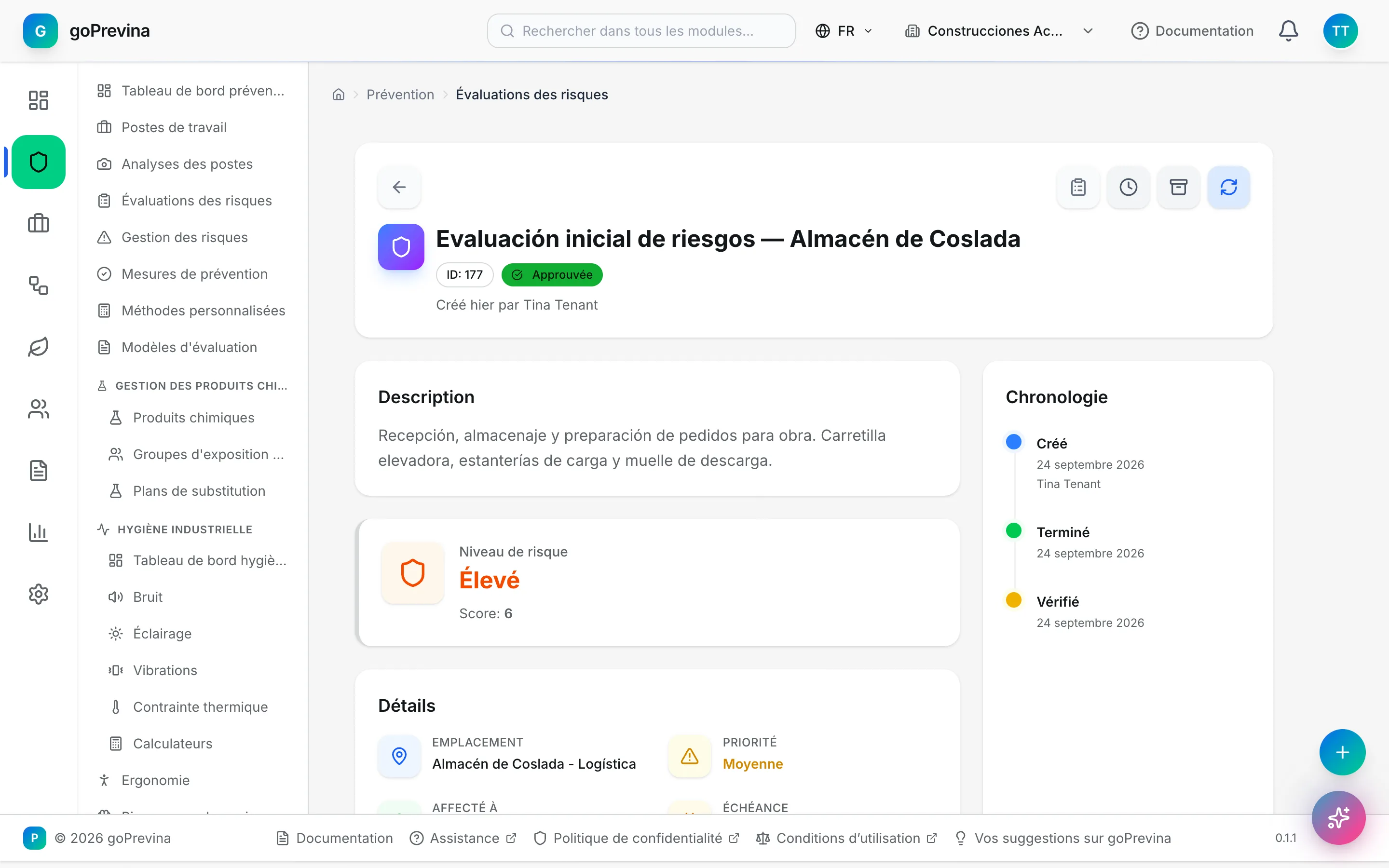The height and width of the screenshot is (868, 1389).
Task: Open the FR language dropdown
Action: point(844,31)
